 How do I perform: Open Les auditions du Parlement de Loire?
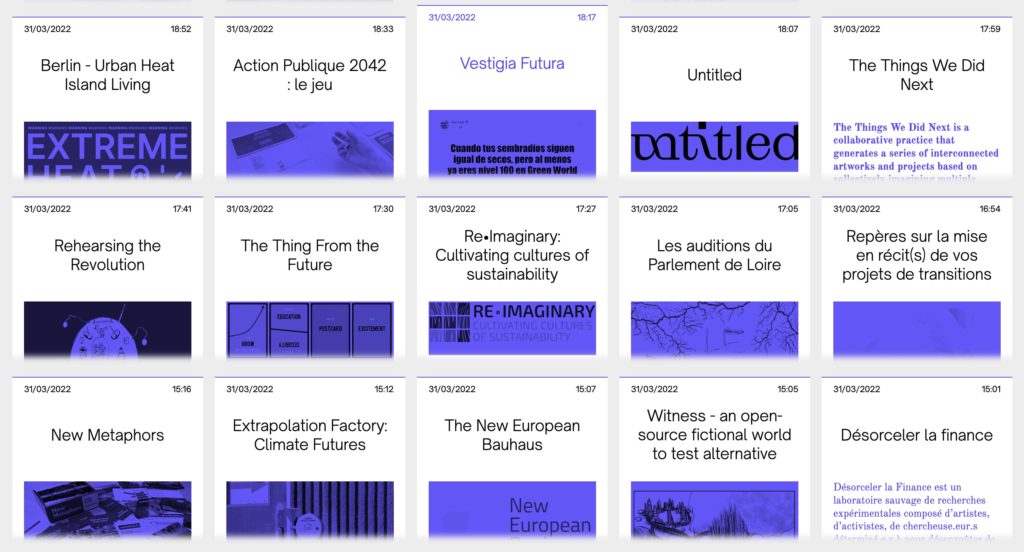click(x=714, y=255)
